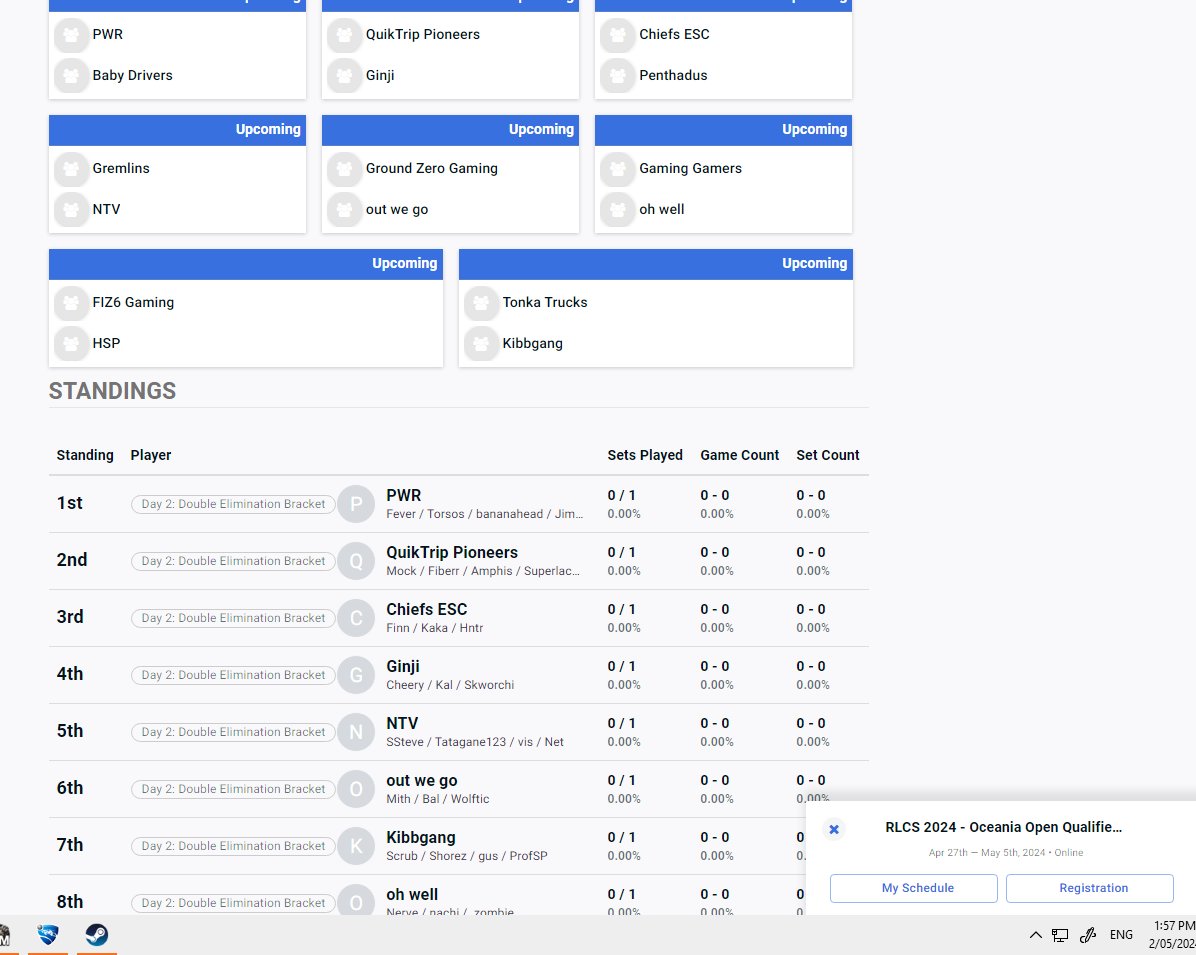Image resolution: width=1196 pixels, height=955 pixels.
Task: Click the Ginji avatar in match card
Action: tap(344, 76)
